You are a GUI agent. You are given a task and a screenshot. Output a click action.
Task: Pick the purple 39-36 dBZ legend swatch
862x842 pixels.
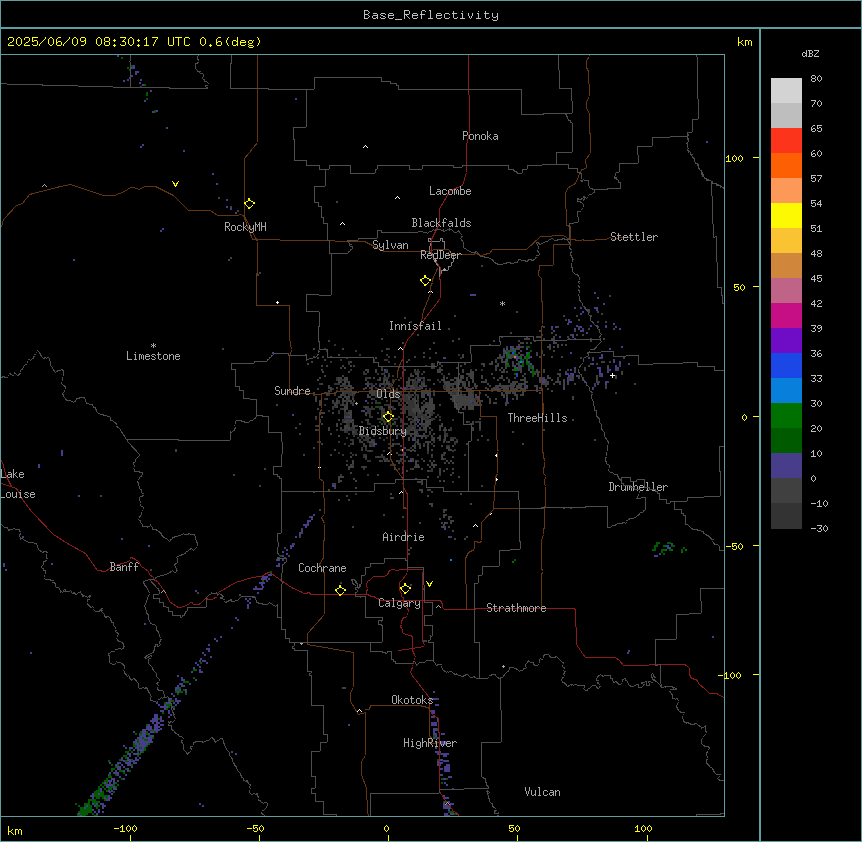coord(786,341)
